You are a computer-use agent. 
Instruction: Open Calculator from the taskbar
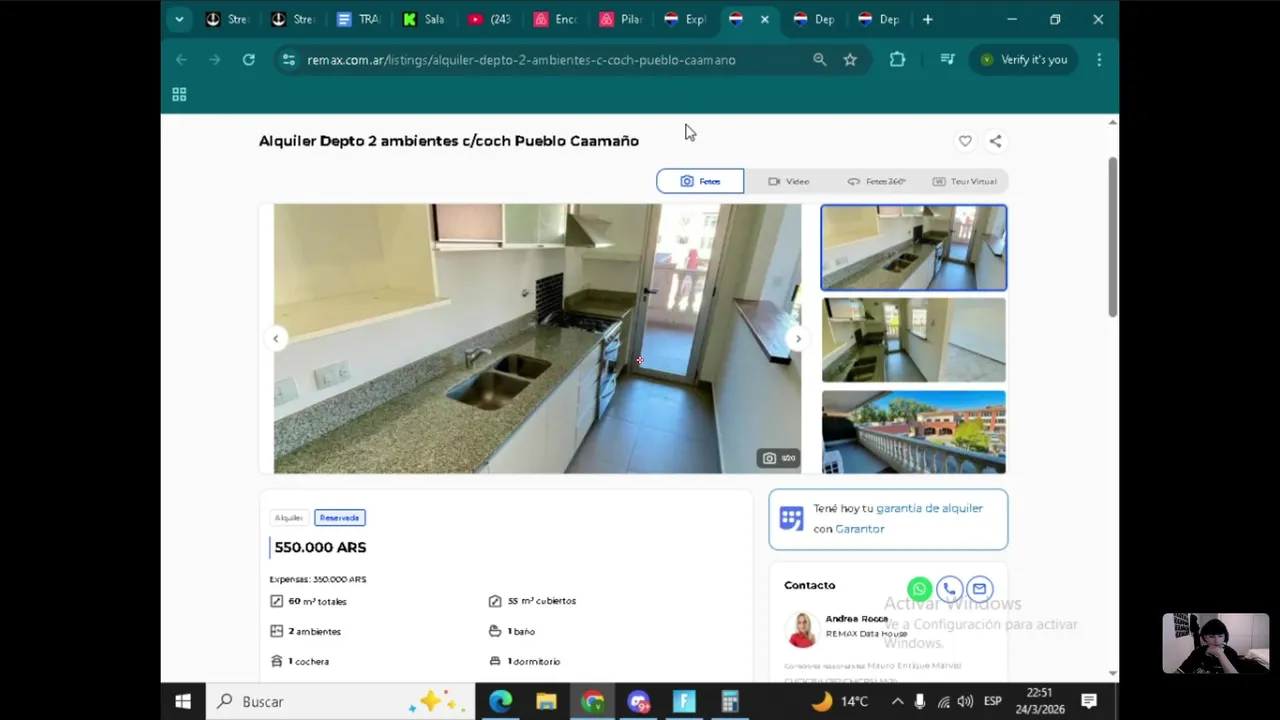coord(730,701)
